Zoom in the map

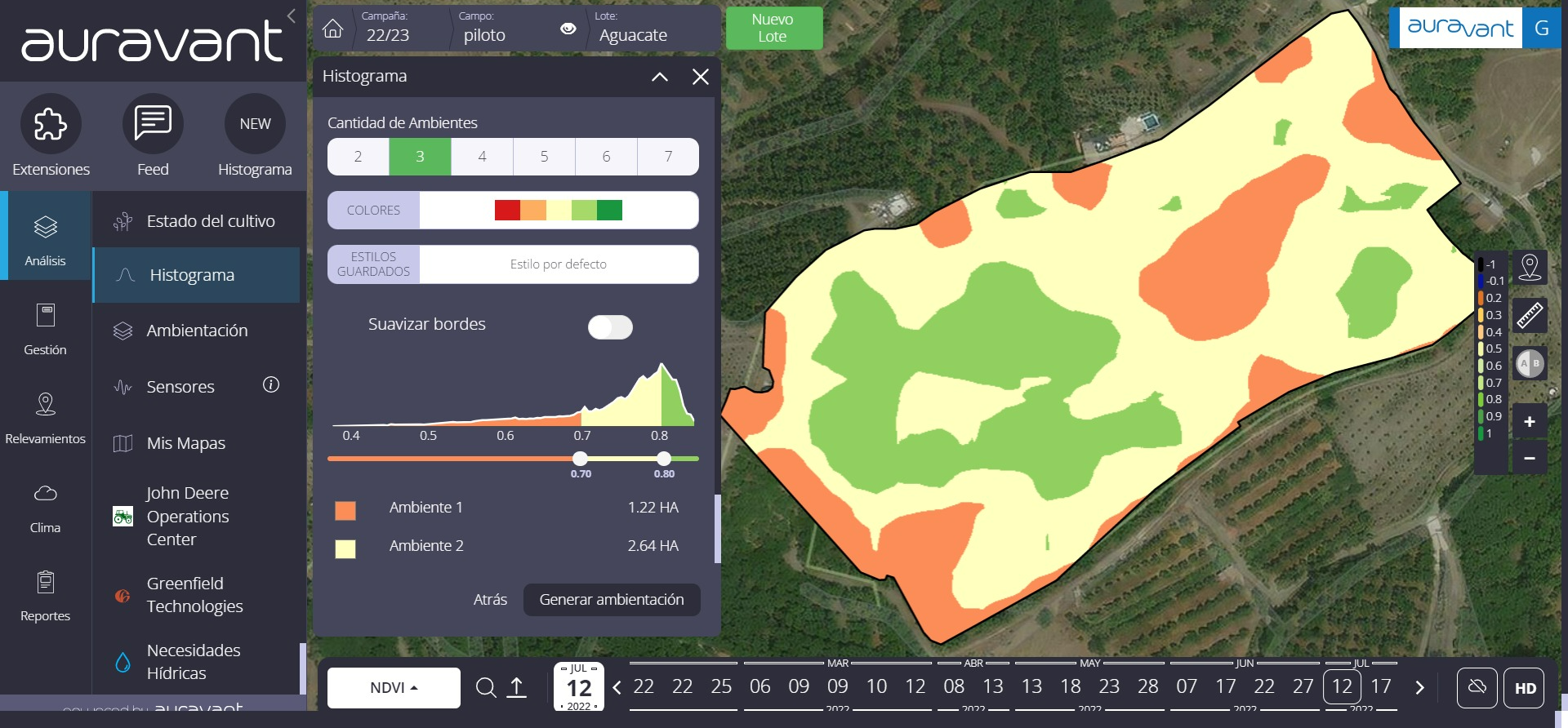1530,421
